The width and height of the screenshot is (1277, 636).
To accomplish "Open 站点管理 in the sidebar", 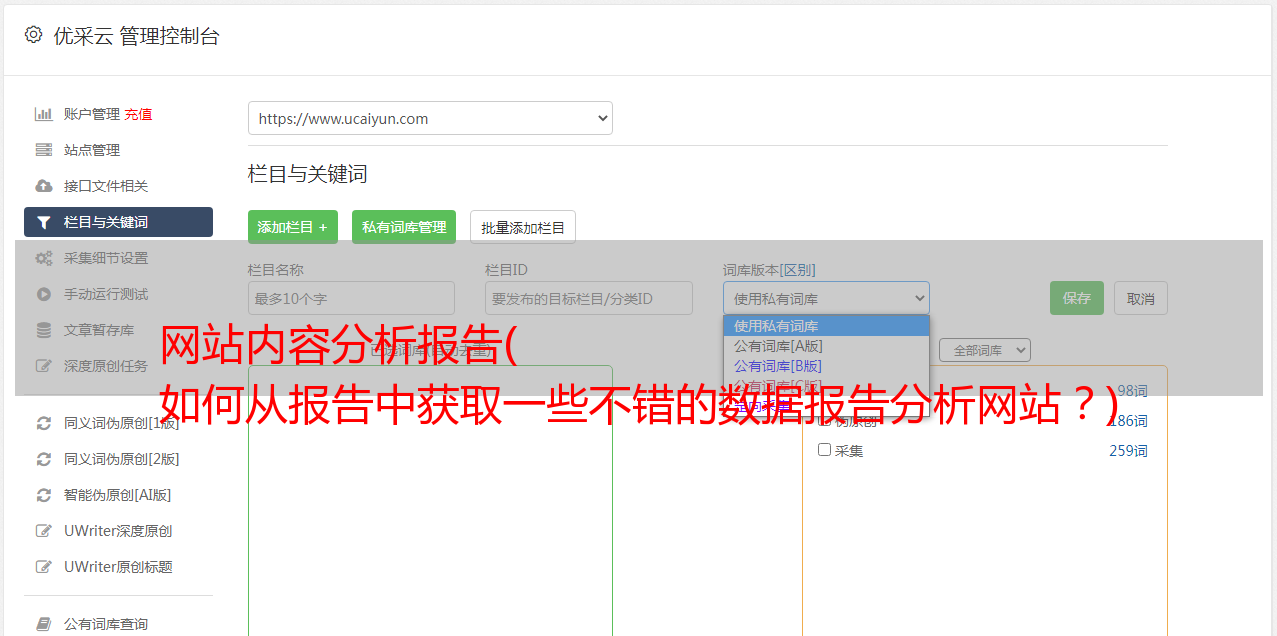I will [x=92, y=150].
